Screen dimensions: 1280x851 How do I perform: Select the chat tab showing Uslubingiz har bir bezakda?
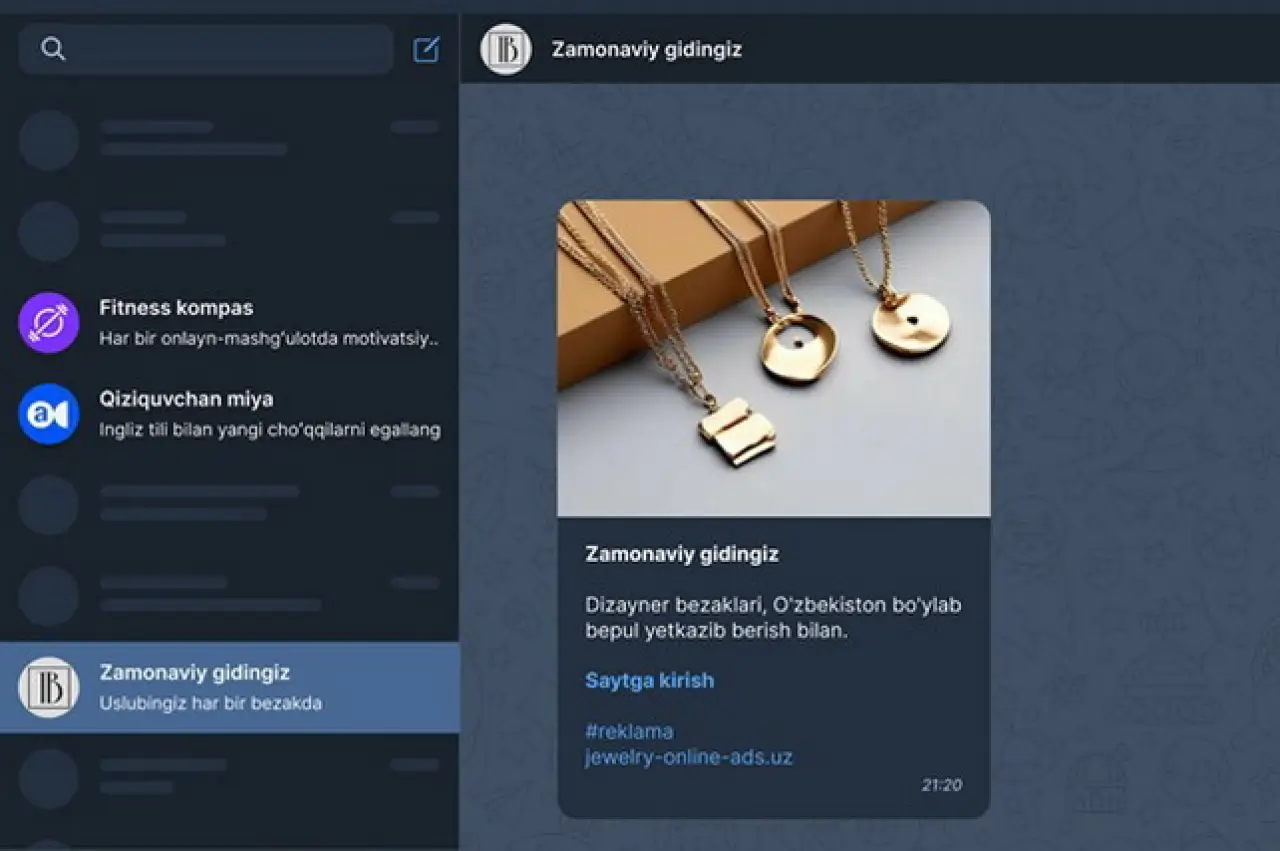230,687
